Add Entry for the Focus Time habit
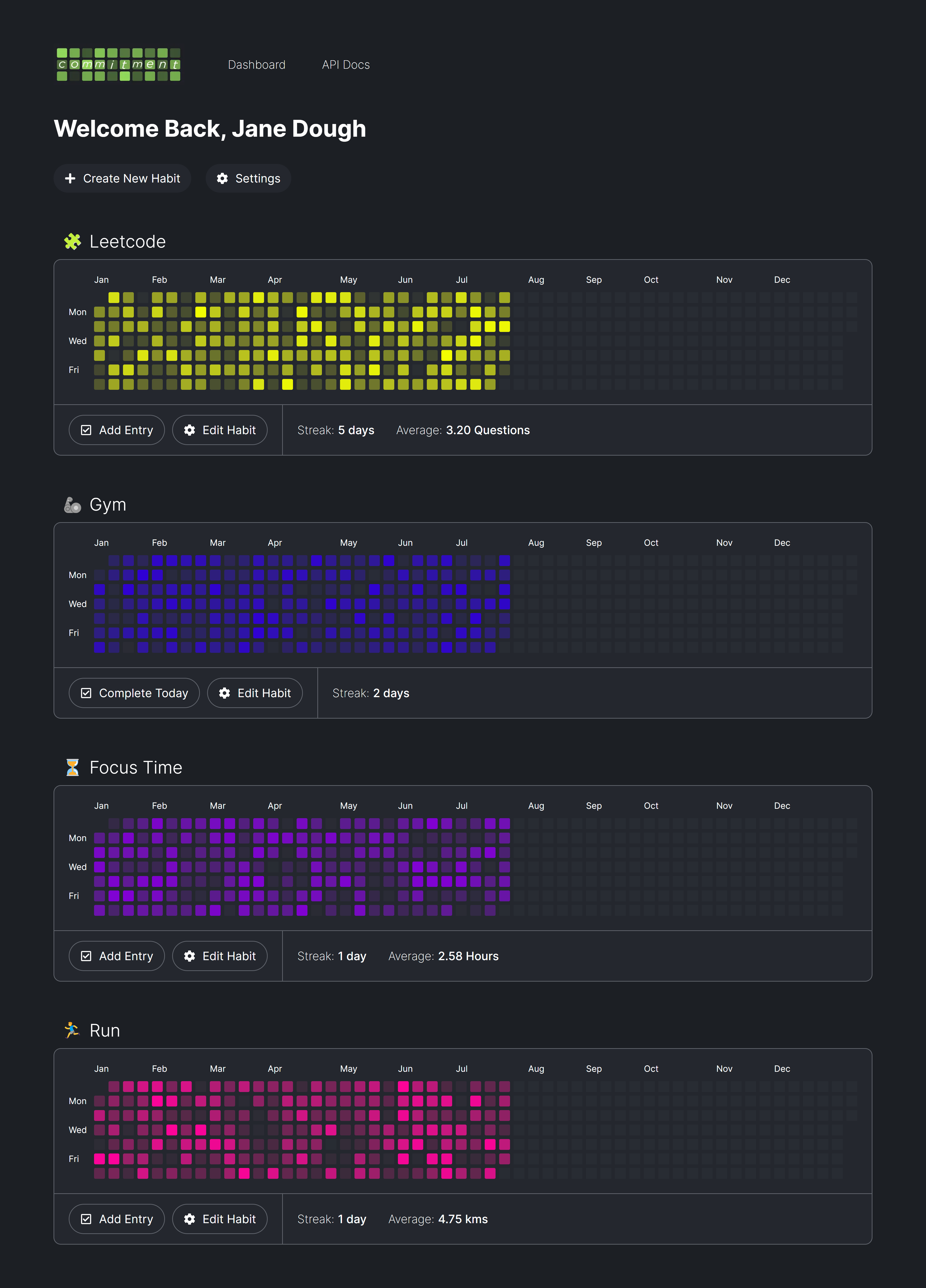 pyautogui.click(x=117, y=956)
